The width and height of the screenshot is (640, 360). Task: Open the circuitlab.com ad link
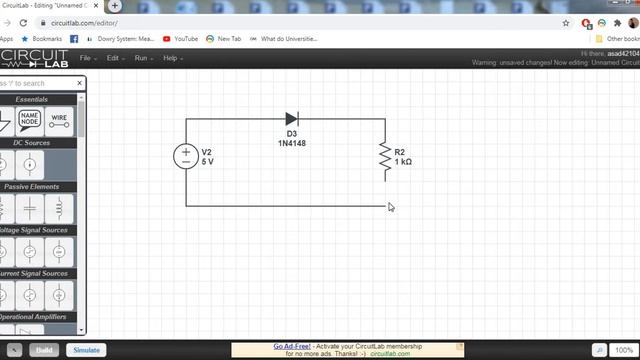click(x=390, y=353)
